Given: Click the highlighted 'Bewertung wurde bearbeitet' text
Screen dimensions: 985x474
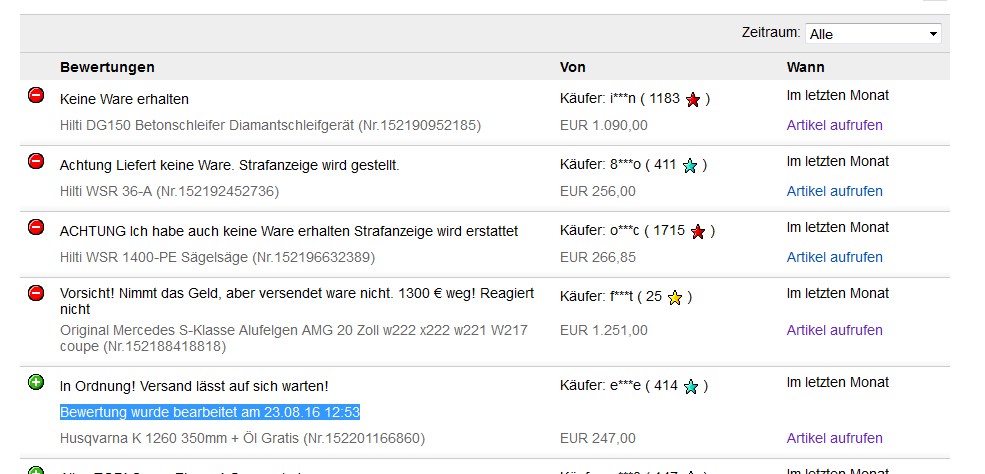Looking at the screenshot, I should point(210,412).
